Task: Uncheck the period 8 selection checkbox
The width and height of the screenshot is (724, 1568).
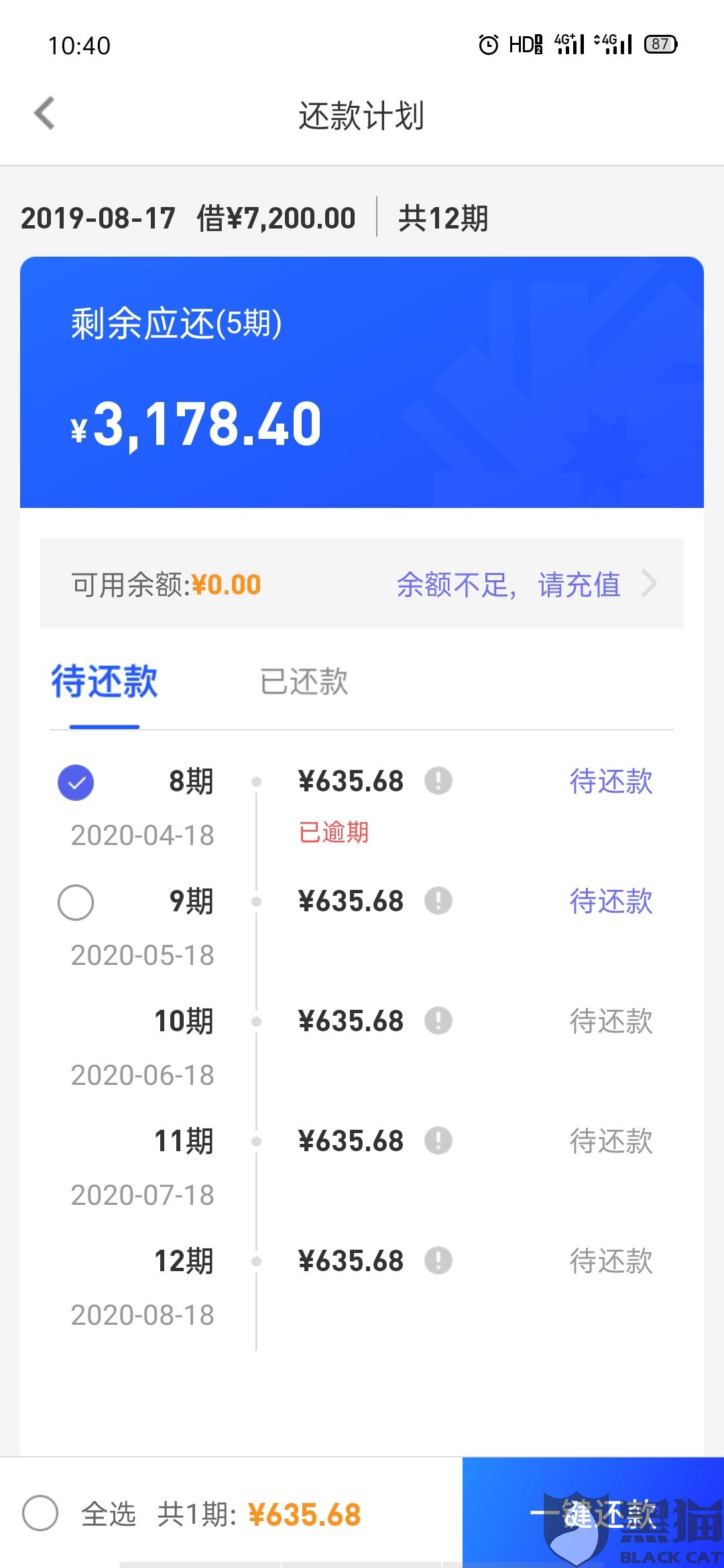Action: [x=76, y=782]
